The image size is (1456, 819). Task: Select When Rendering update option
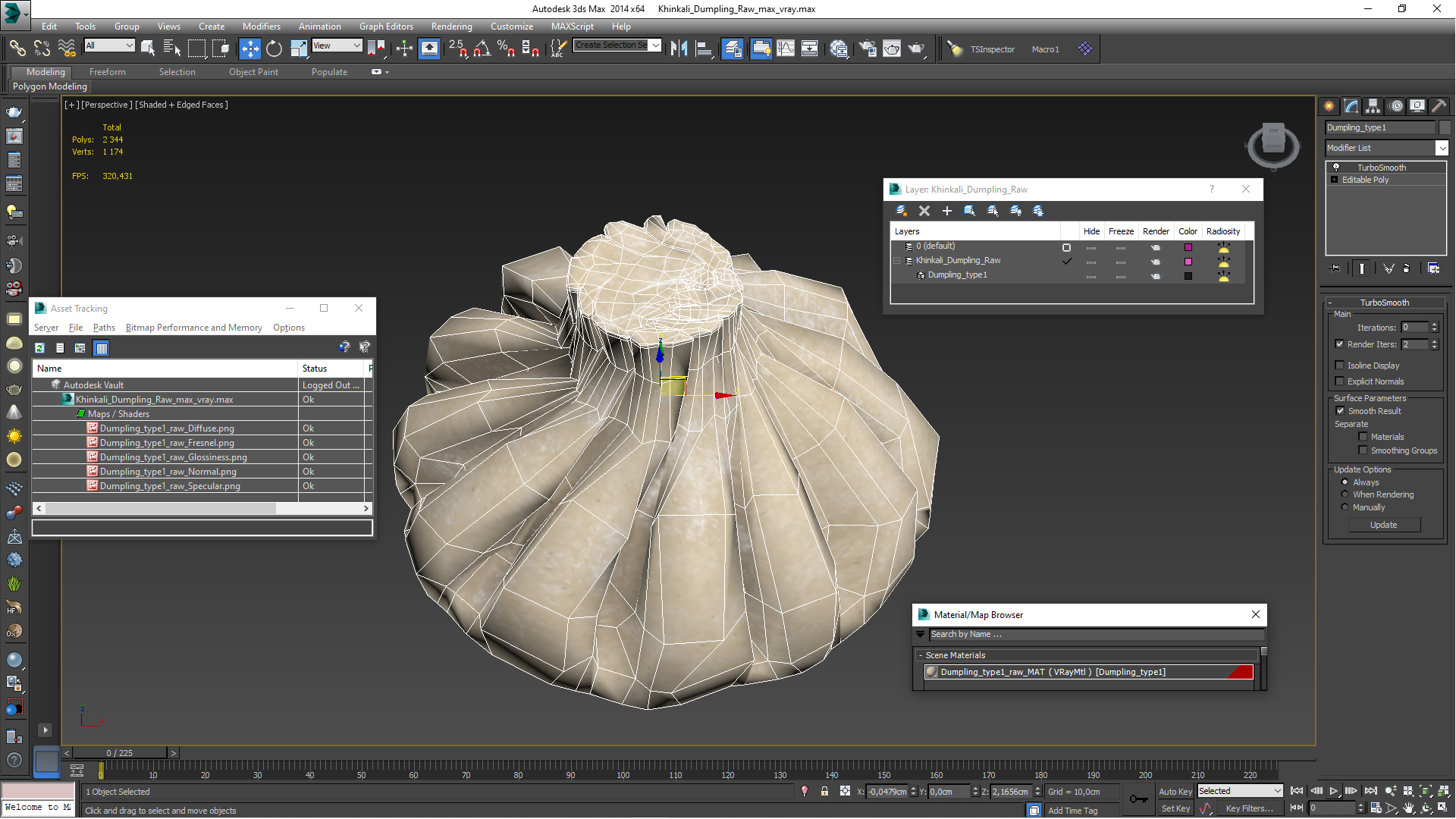point(1345,494)
